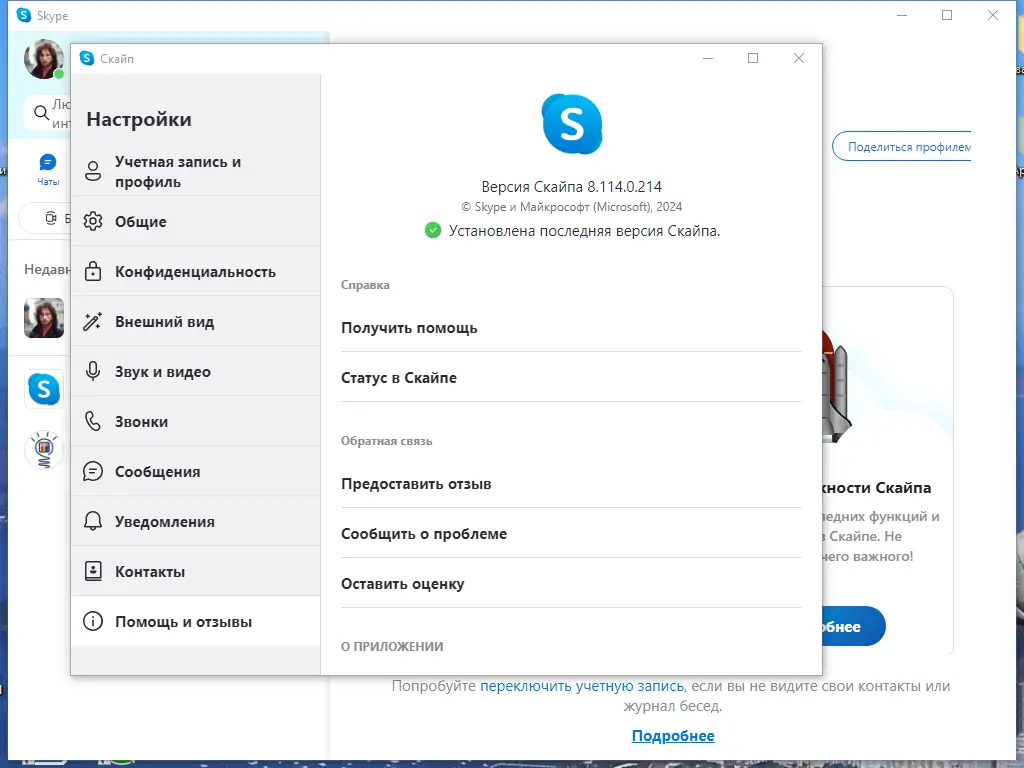Image resolution: width=1024 pixels, height=768 pixels.
Task: Click the microphone icon for Звук и видео
Action: (93, 371)
